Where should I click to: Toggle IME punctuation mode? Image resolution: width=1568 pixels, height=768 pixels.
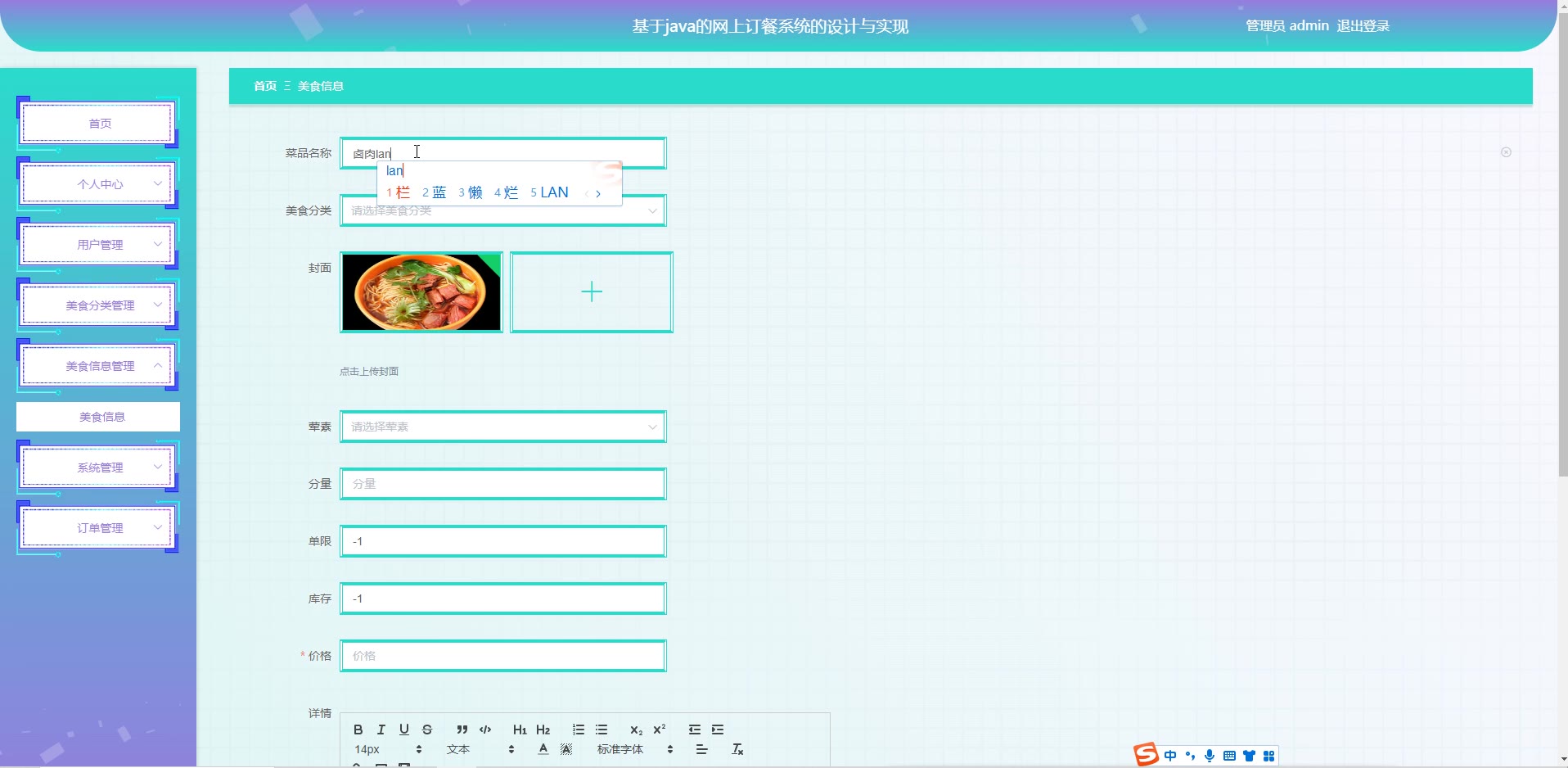click(1190, 756)
